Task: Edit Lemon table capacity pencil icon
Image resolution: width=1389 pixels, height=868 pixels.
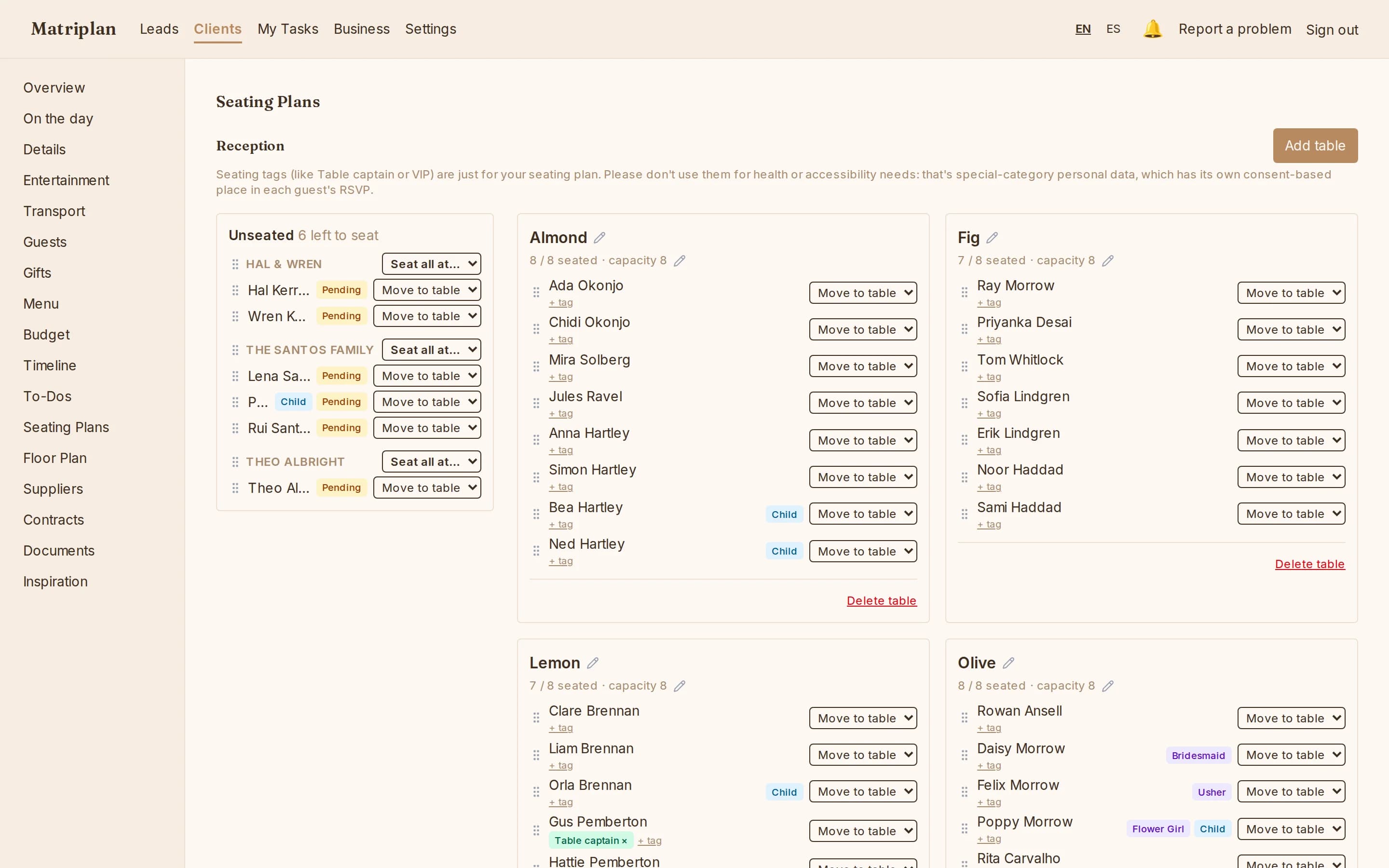Action: pyautogui.click(x=680, y=686)
